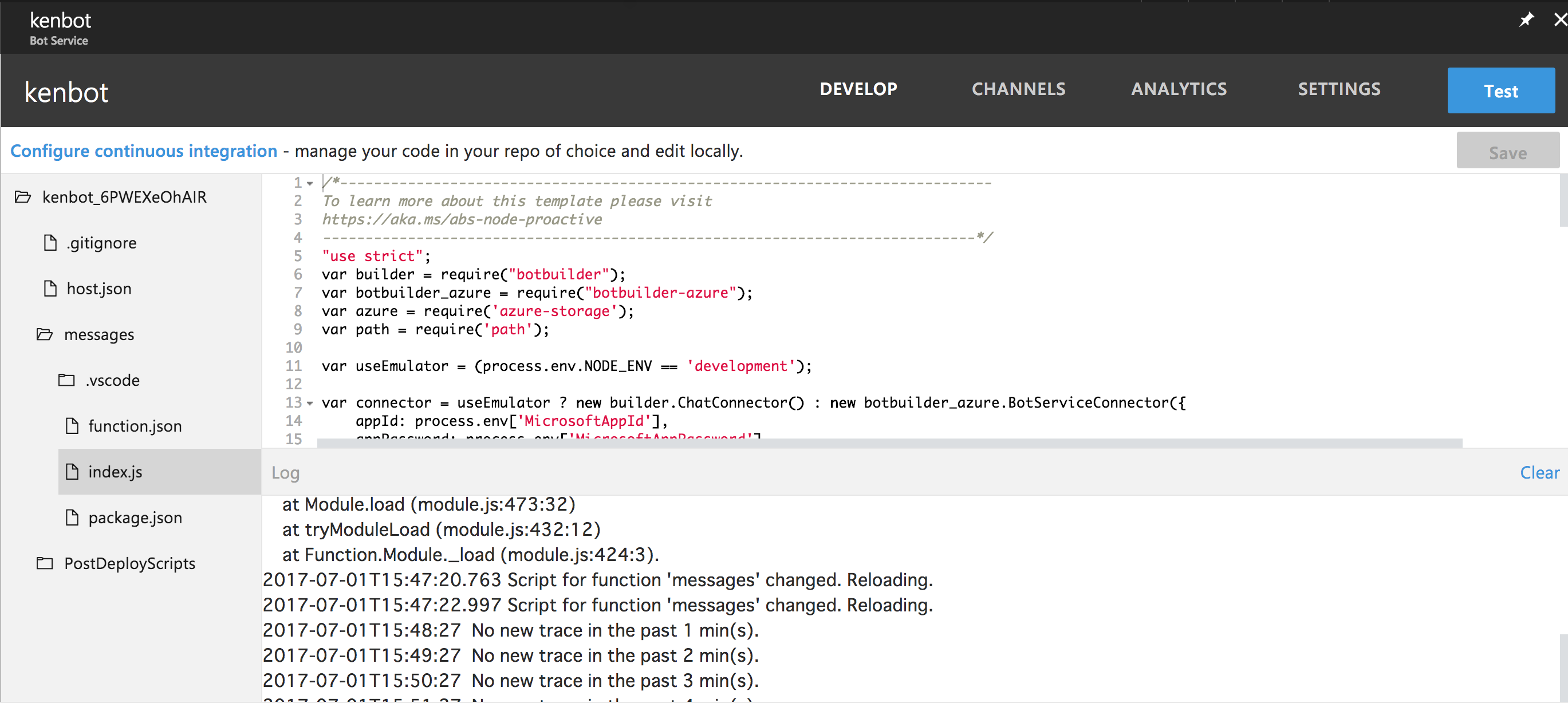This screenshot has height=703, width=1568.
Task: Click log entry at 15:47:20.763
Action: tap(598, 579)
